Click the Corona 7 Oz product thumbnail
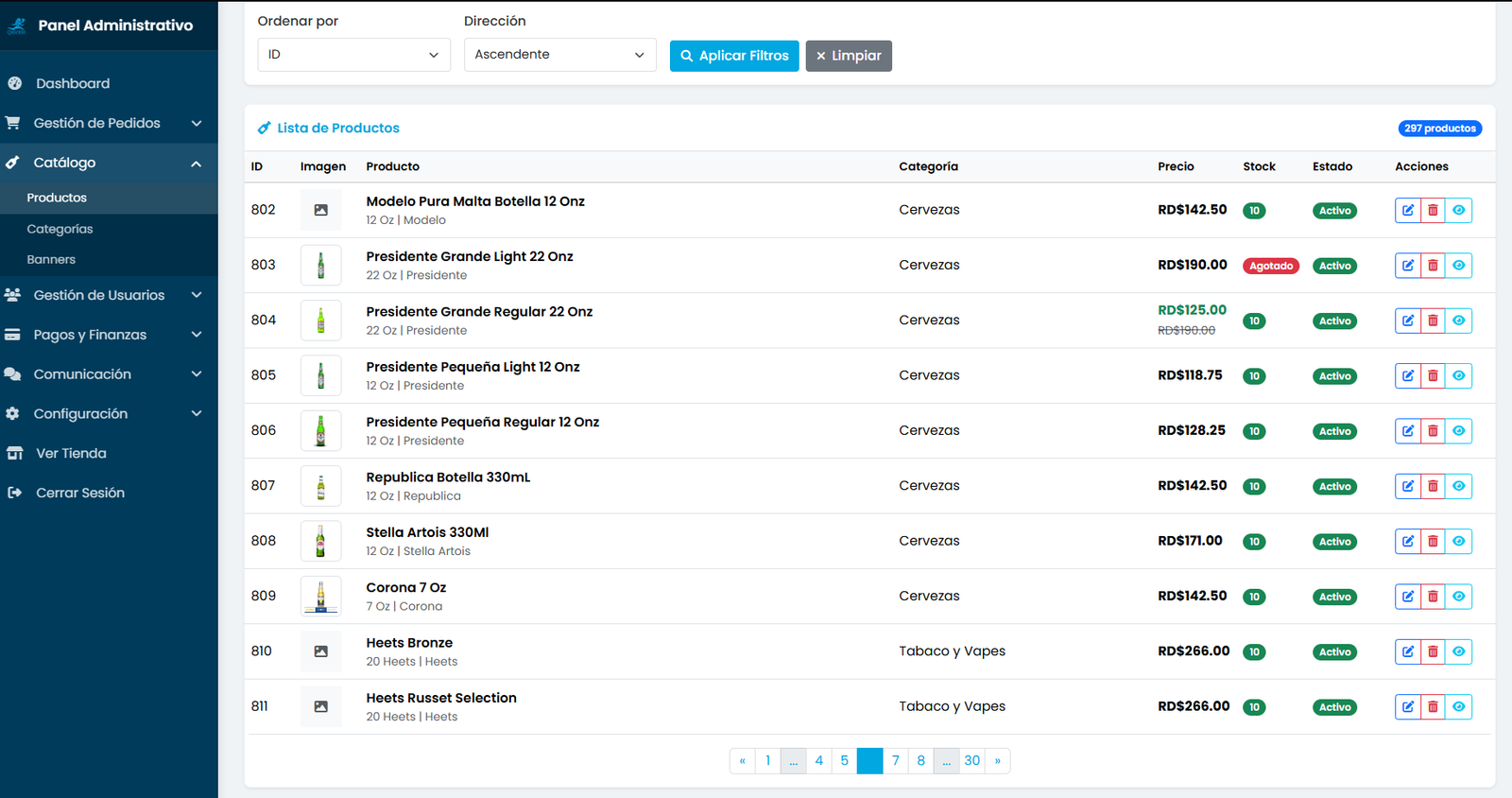Viewport: 1512px width, 798px height. (x=321, y=597)
